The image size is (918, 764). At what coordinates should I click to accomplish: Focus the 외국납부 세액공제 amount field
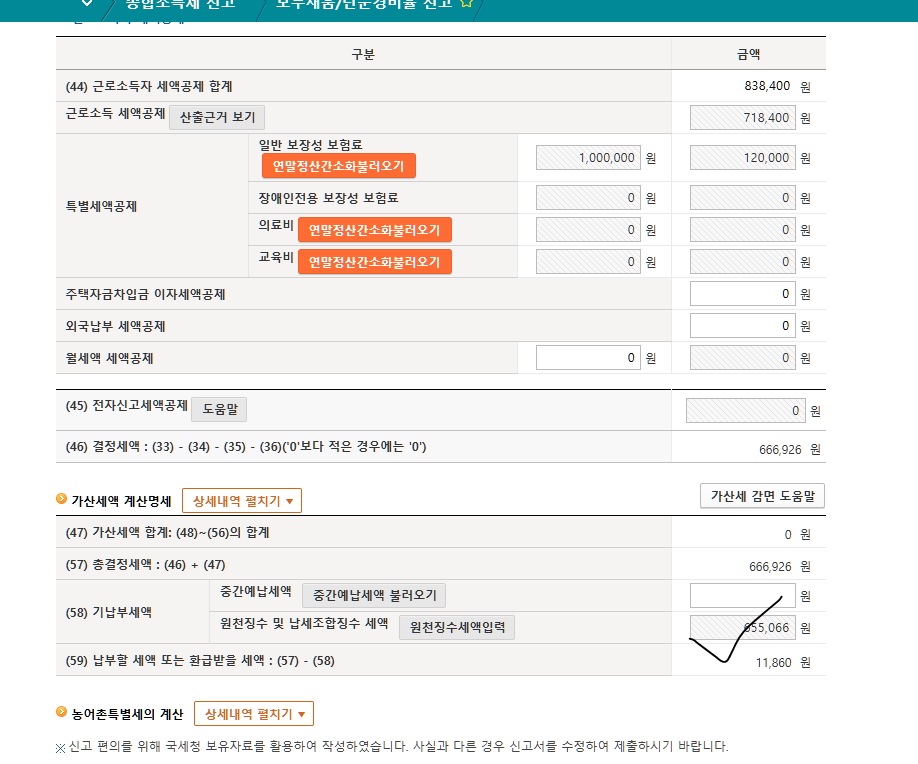pyautogui.click(x=742, y=326)
